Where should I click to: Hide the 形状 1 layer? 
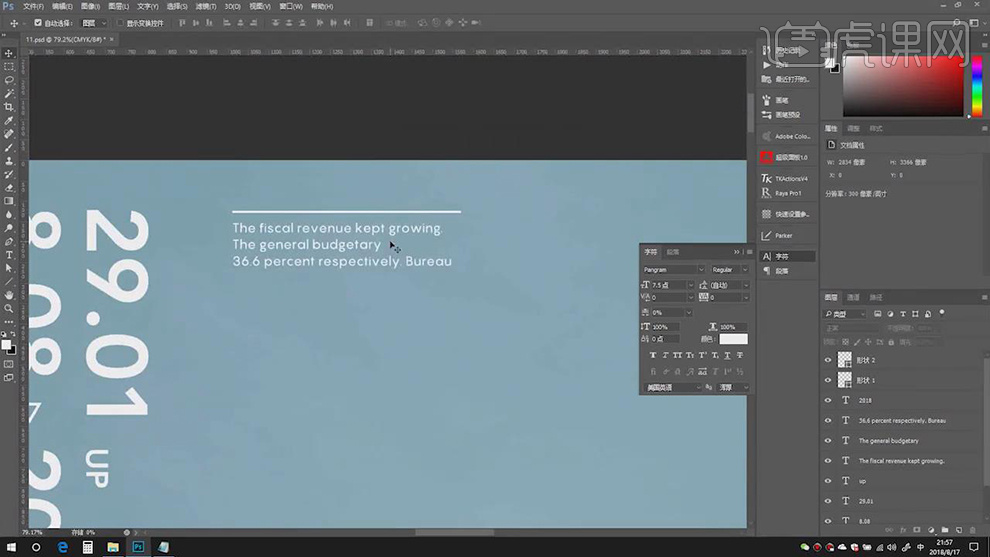[x=828, y=380]
